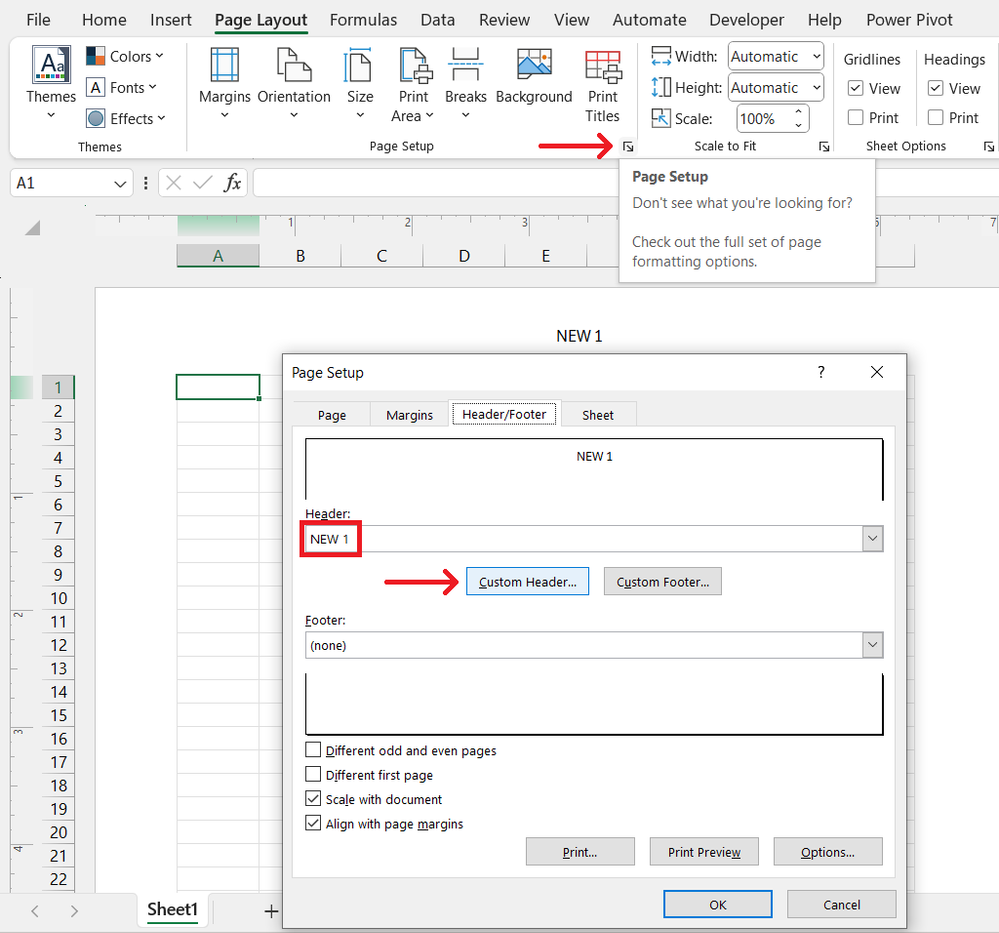Click the Print... button in dialog

pos(580,851)
